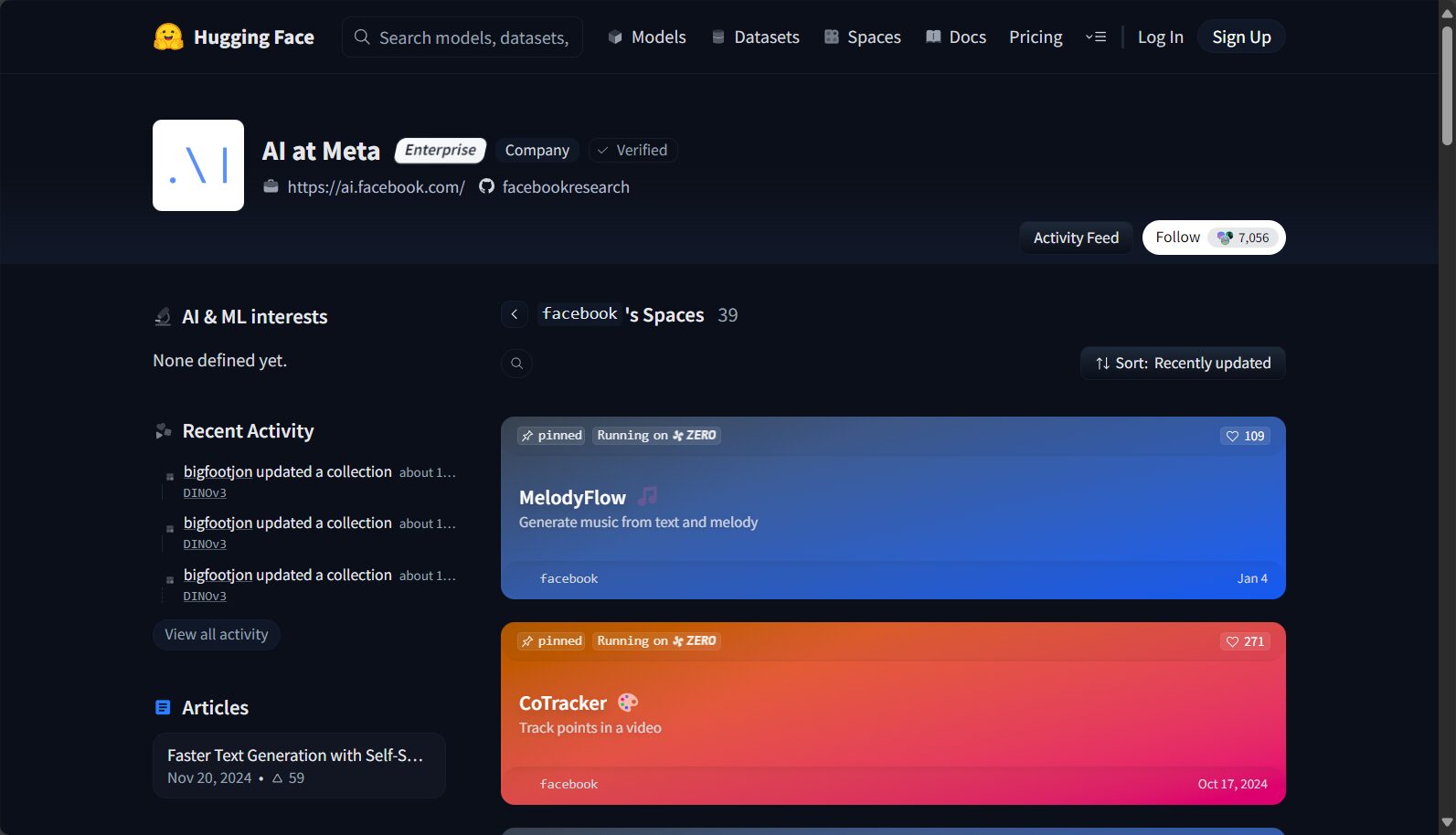1456x835 pixels.
Task: Focus the Search models, datasets input
Action: pyautogui.click(x=462, y=37)
